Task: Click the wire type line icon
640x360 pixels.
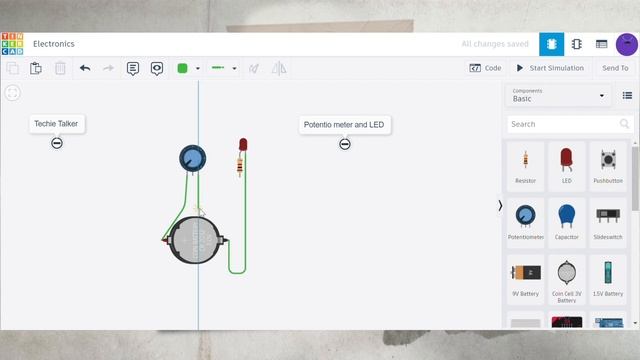Action: 218,68
